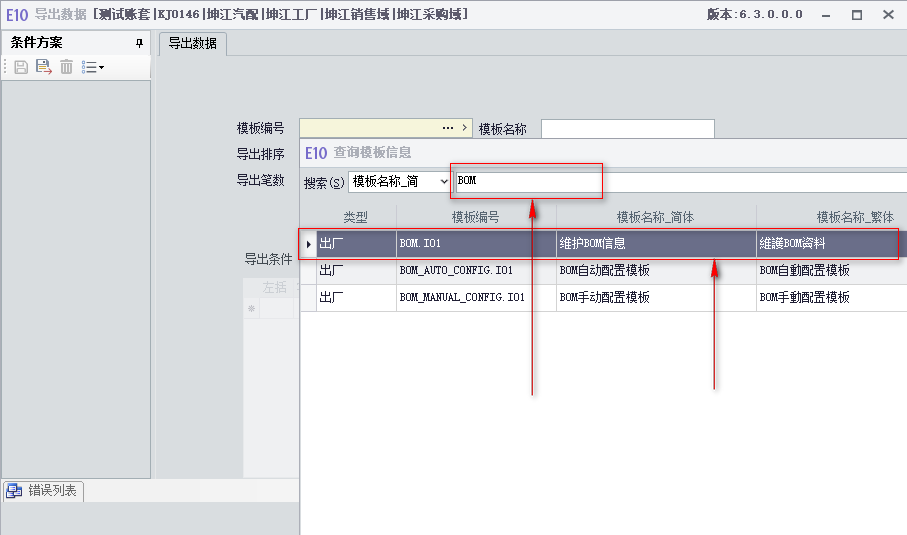
Task: Sort by the 模板名称_简体 column header
Action: click(655, 217)
